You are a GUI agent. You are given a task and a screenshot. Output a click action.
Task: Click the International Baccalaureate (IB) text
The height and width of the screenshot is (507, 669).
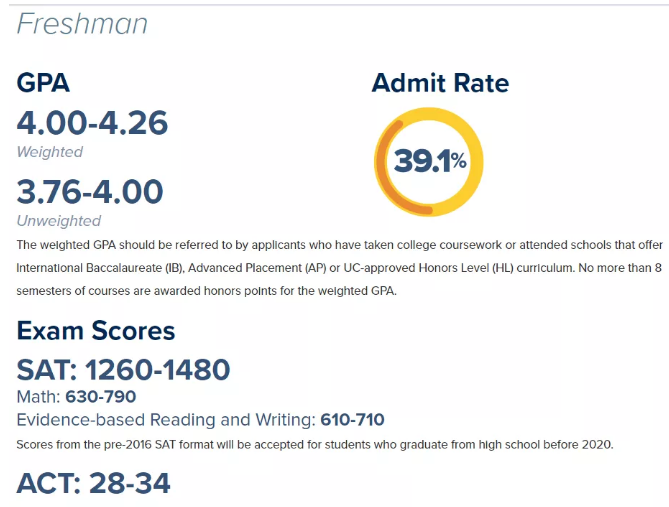coord(99,267)
